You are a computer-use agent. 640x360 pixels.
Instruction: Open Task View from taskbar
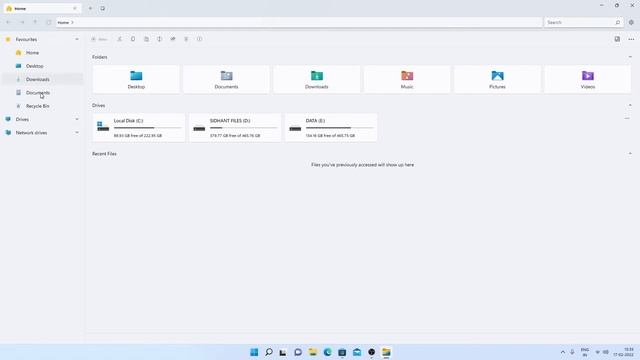[x=283, y=352]
